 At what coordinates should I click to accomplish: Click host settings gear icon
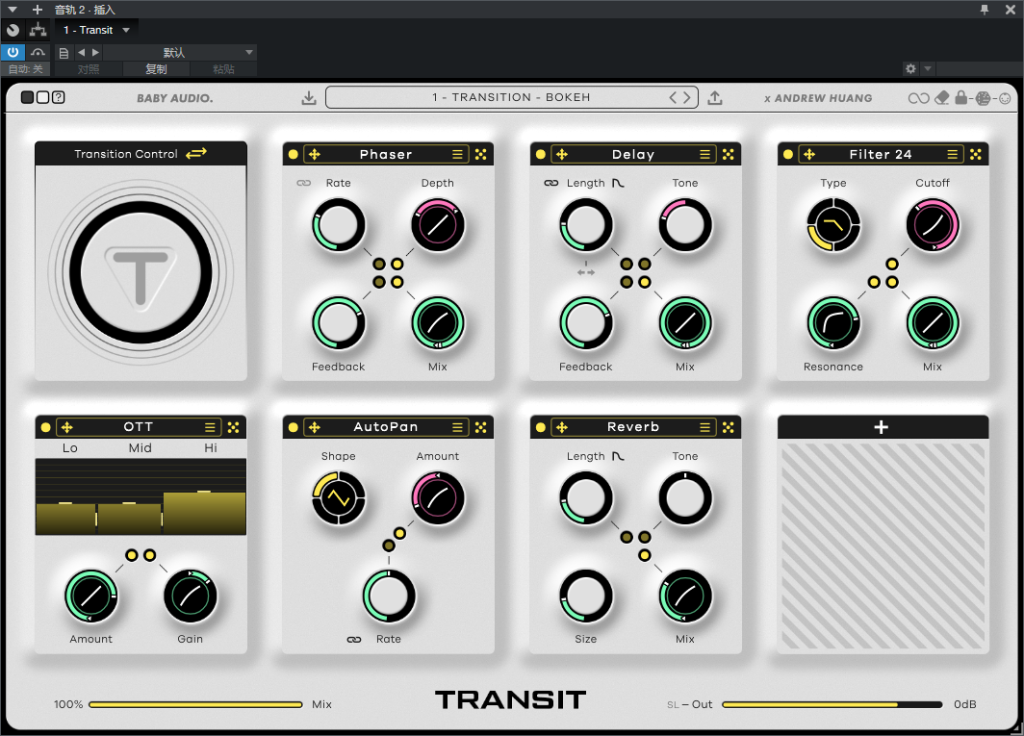click(x=910, y=69)
